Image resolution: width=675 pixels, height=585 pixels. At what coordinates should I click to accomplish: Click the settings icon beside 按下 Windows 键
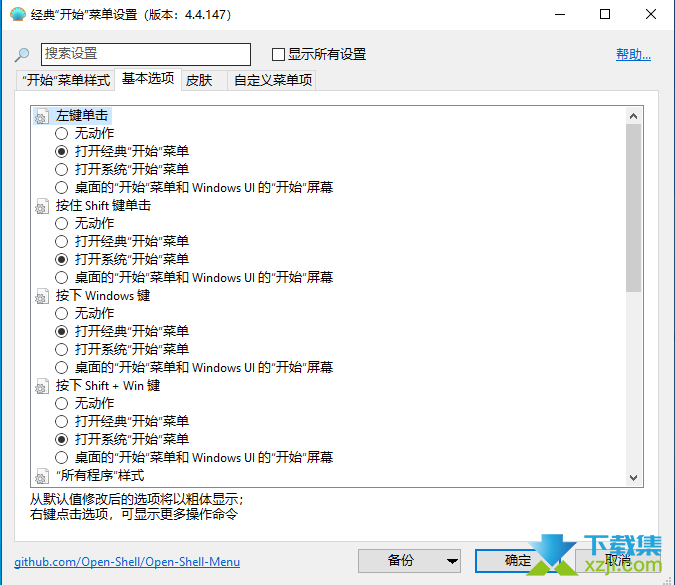(x=41, y=296)
